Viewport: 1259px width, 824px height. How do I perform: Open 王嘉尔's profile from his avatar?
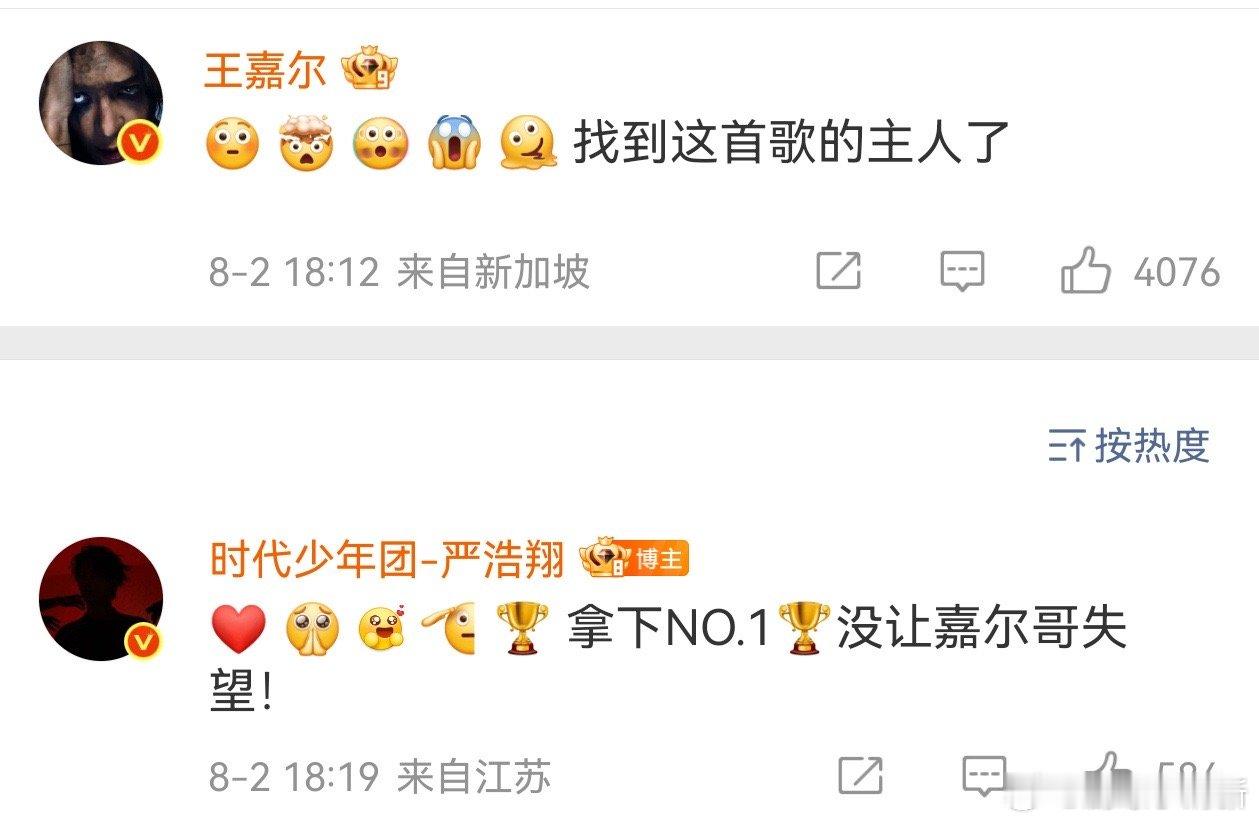[x=100, y=103]
